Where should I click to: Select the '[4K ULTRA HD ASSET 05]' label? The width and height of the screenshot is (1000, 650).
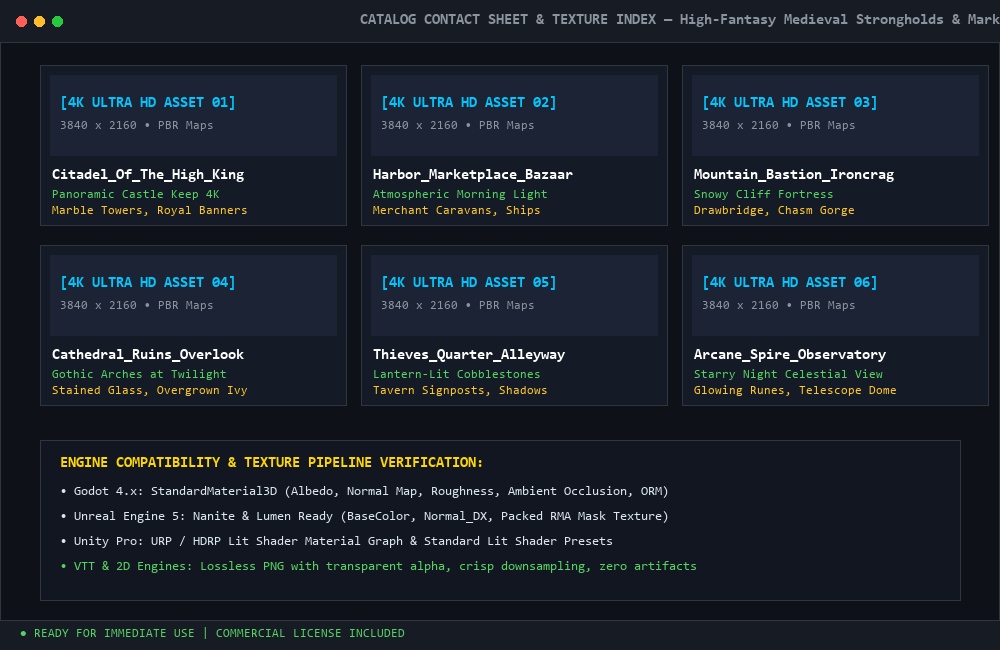coord(469,282)
